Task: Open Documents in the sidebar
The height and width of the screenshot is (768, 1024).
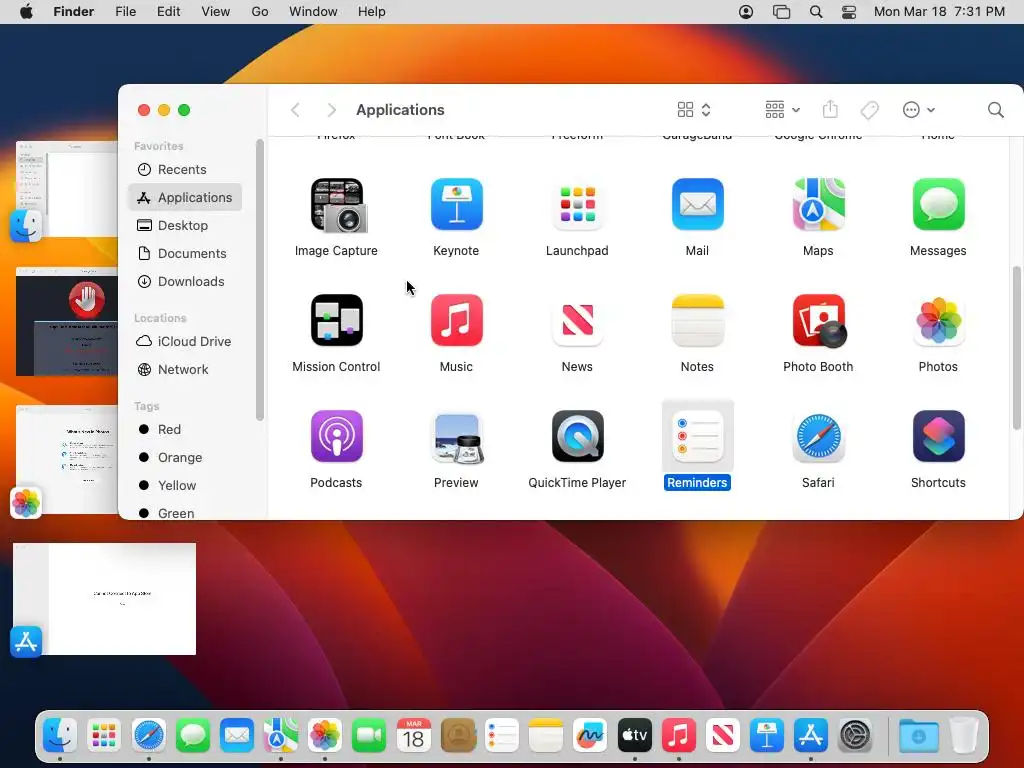Action: click(x=185, y=253)
